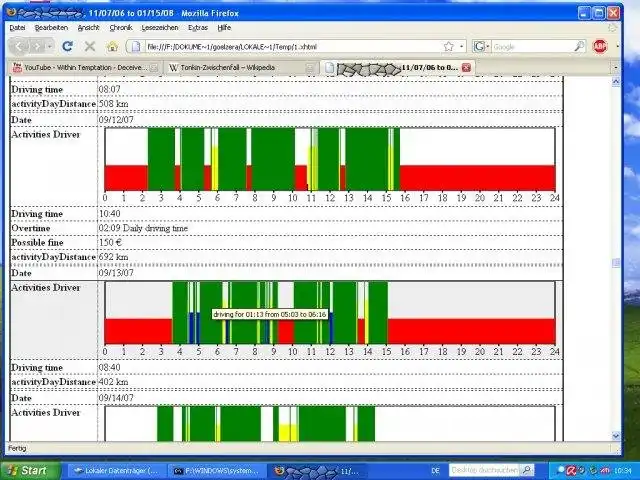Click the bookmark star in address bar
Screen dimensions: 640x480
pos(449,47)
